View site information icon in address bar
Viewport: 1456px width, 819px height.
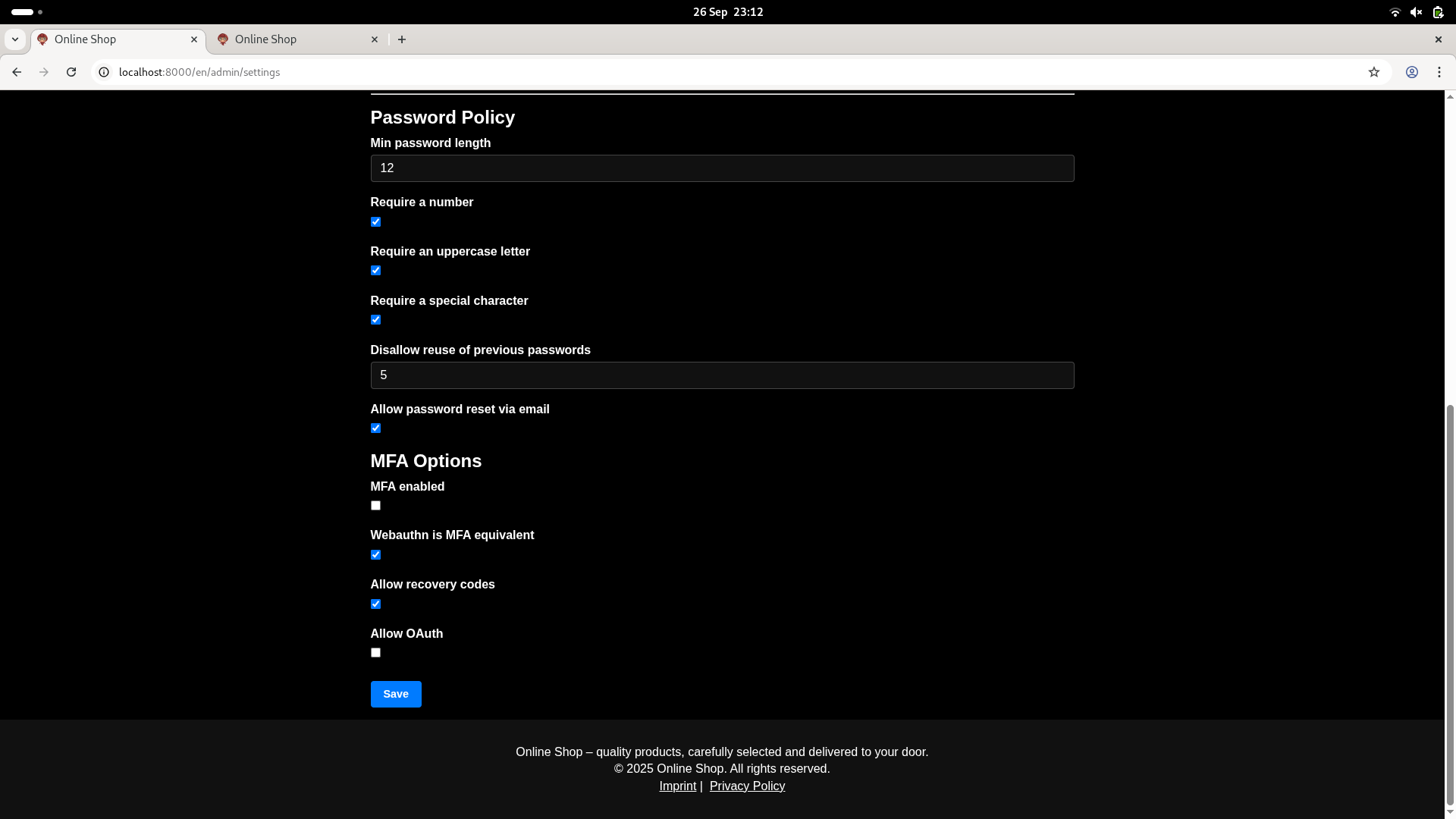click(104, 72)
